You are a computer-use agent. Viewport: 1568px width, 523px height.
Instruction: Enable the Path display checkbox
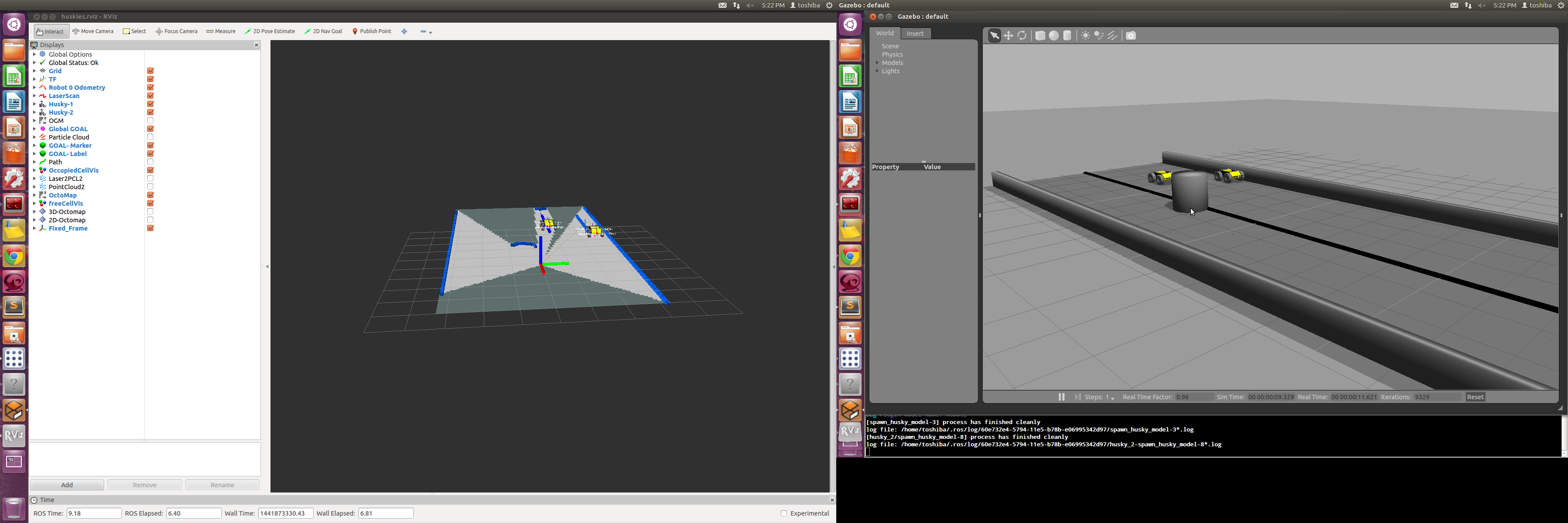(150, 162)
